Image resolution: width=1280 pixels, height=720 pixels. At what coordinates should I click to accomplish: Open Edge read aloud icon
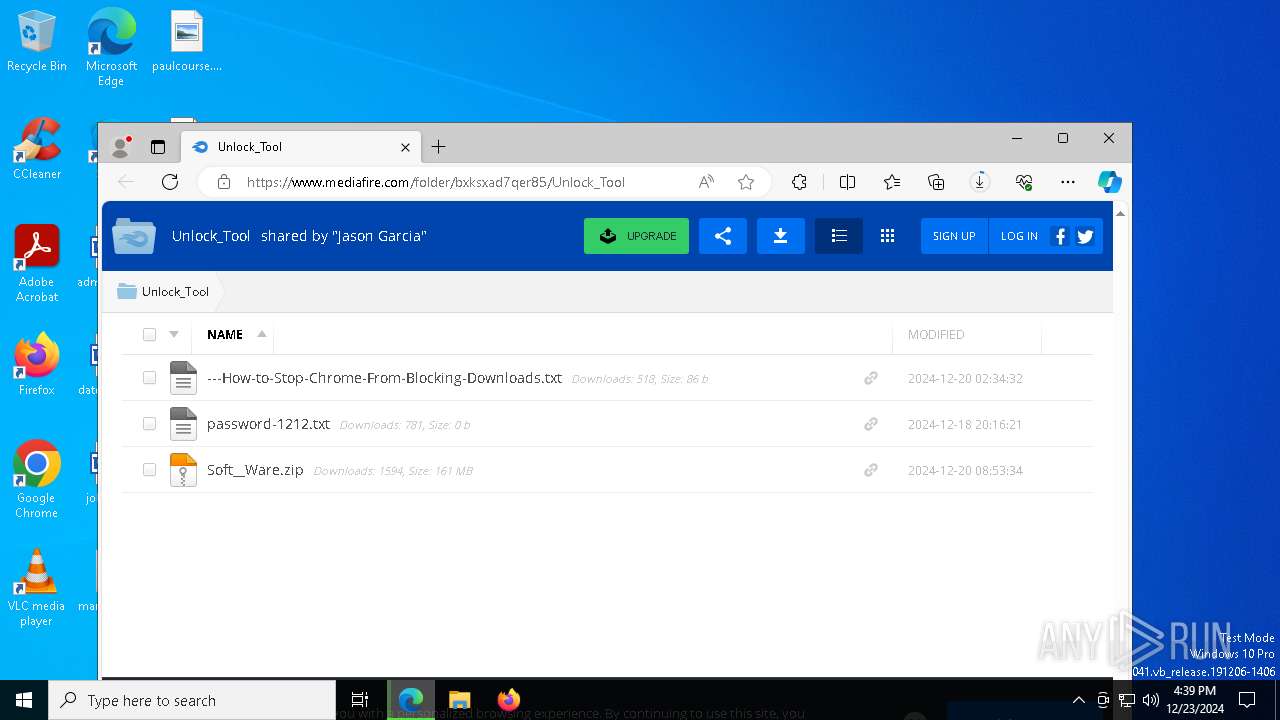click(706, 182)
